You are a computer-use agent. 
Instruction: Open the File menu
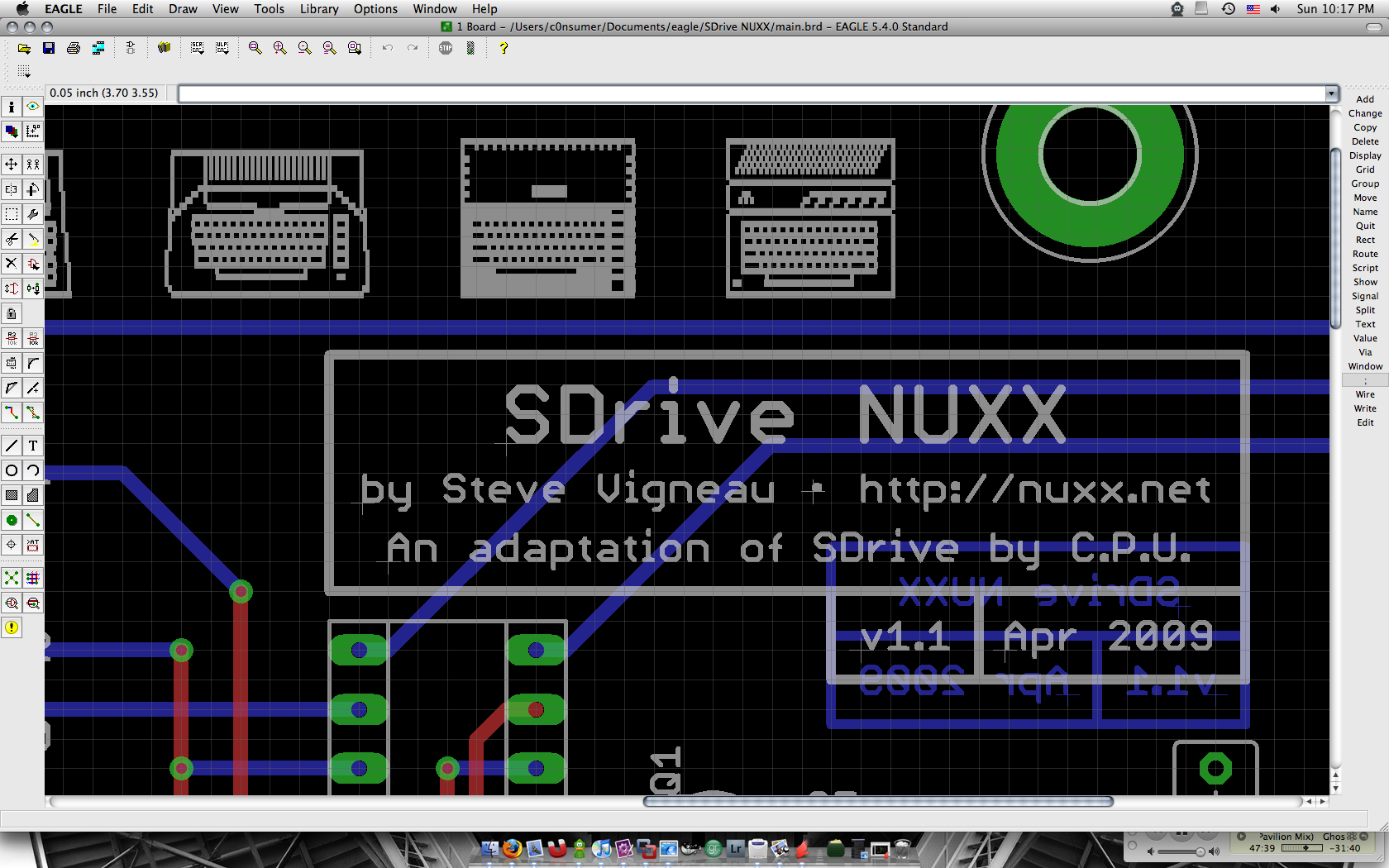(107, 9)
